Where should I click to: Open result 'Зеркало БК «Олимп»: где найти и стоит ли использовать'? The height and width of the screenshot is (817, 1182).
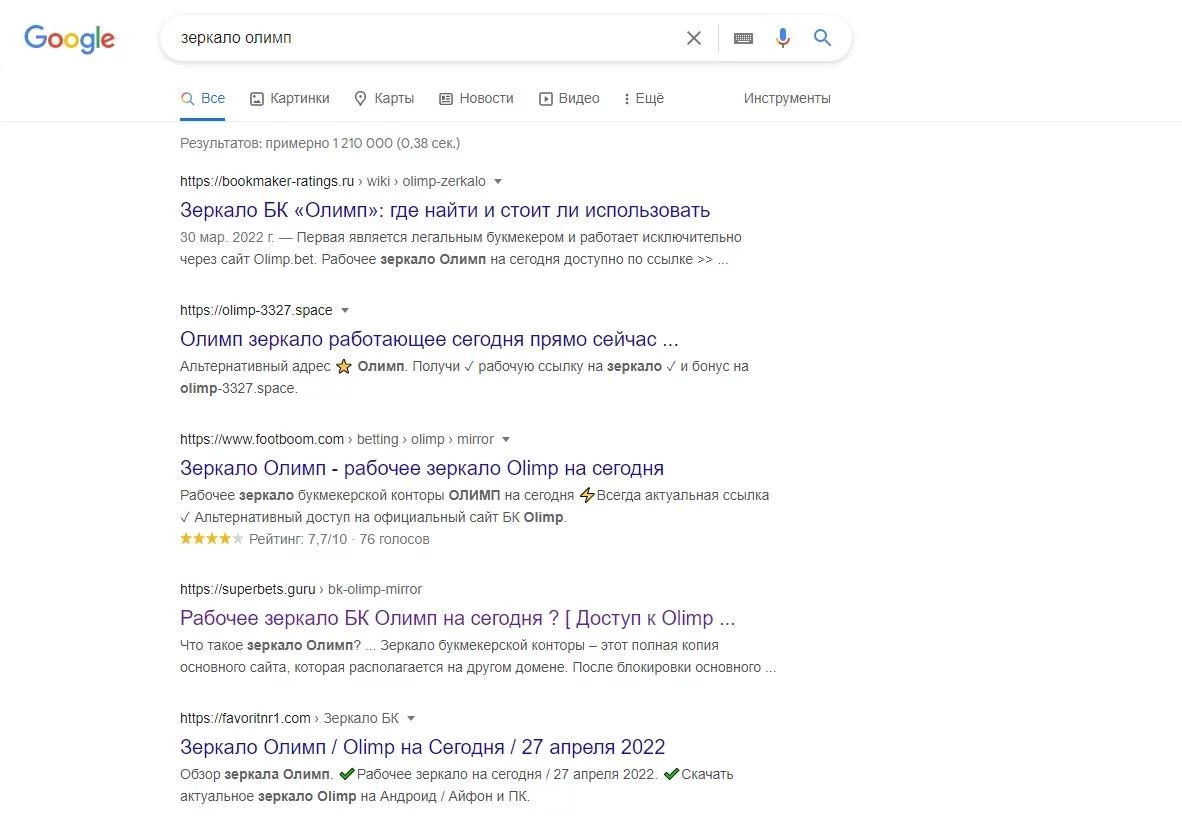click(445, 210)
